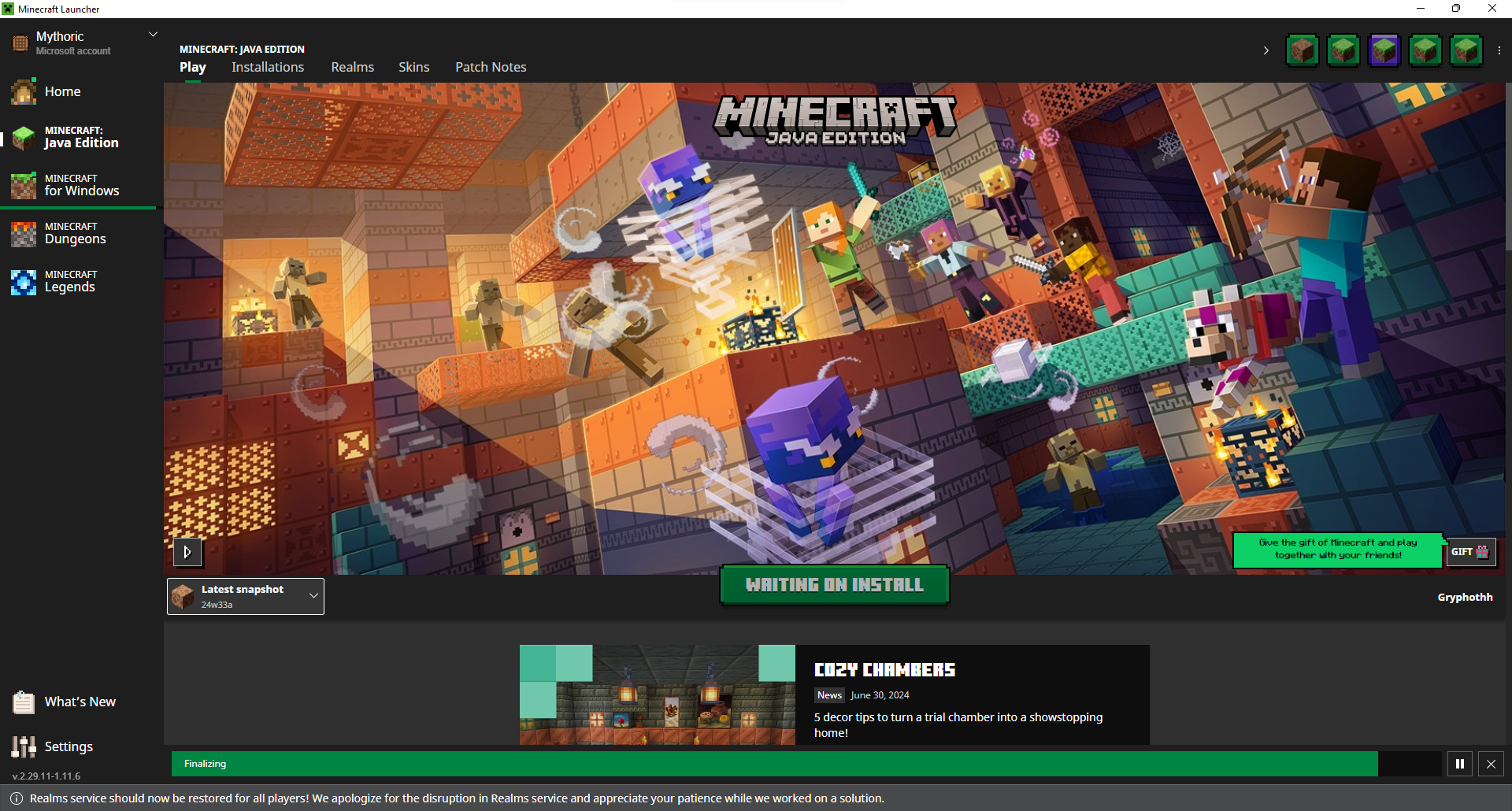Open the Patch Notes tab
This screenshot has height=811, width=1512.
point(491,67)
